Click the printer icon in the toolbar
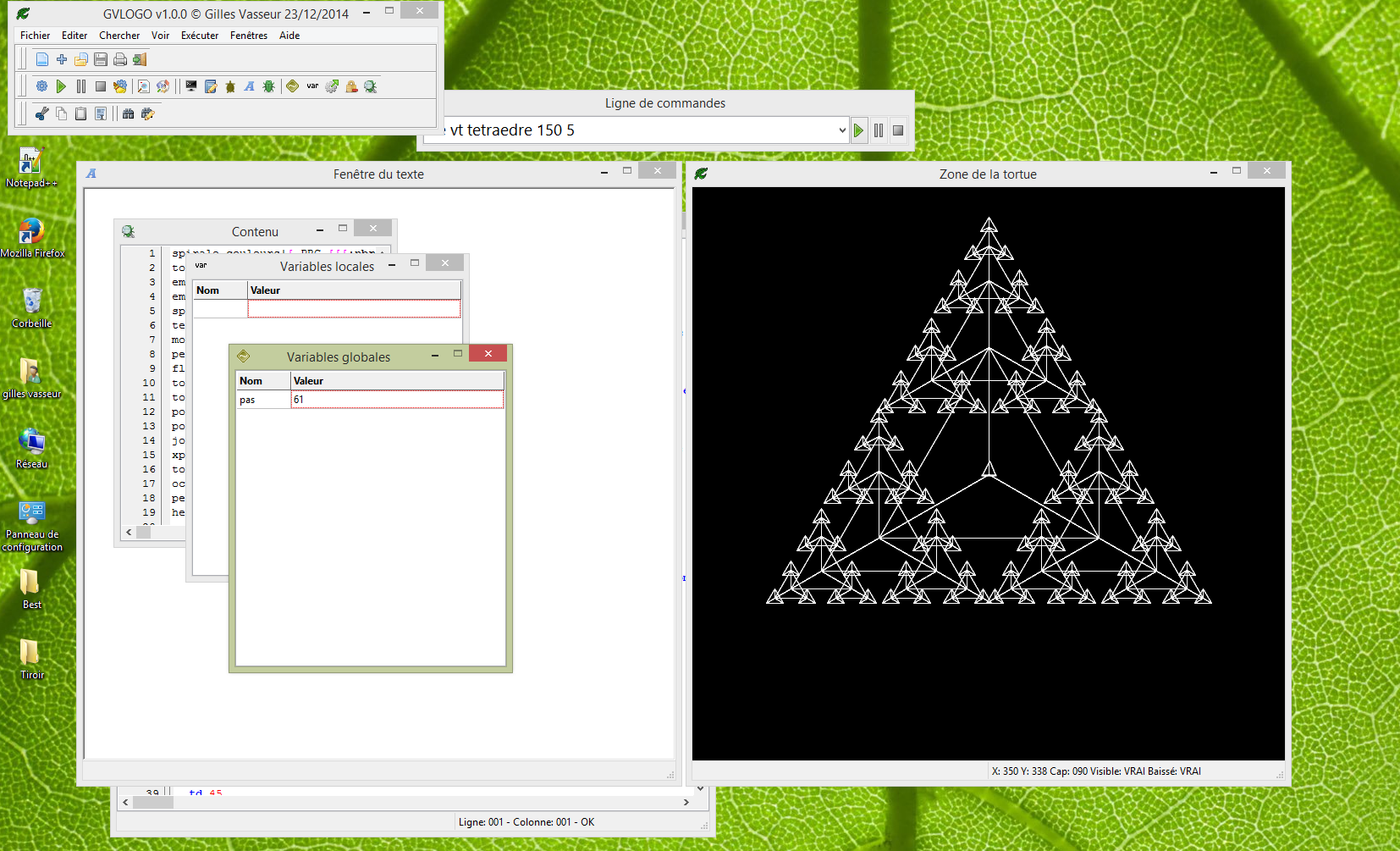The image size is (1400, 851). tap(120, 59)
